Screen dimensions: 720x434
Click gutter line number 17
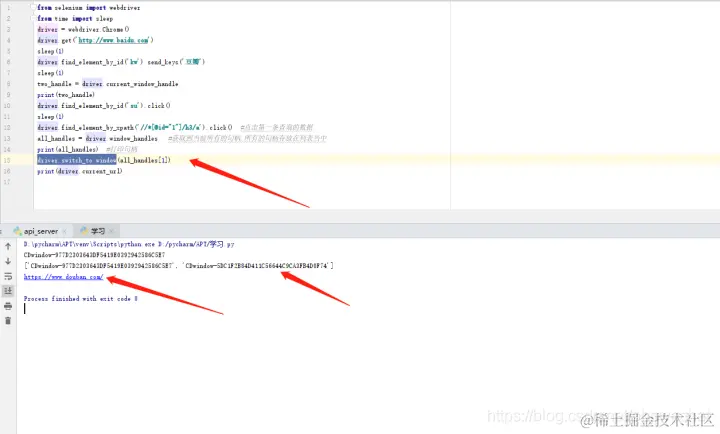click(x=7, y=182)
